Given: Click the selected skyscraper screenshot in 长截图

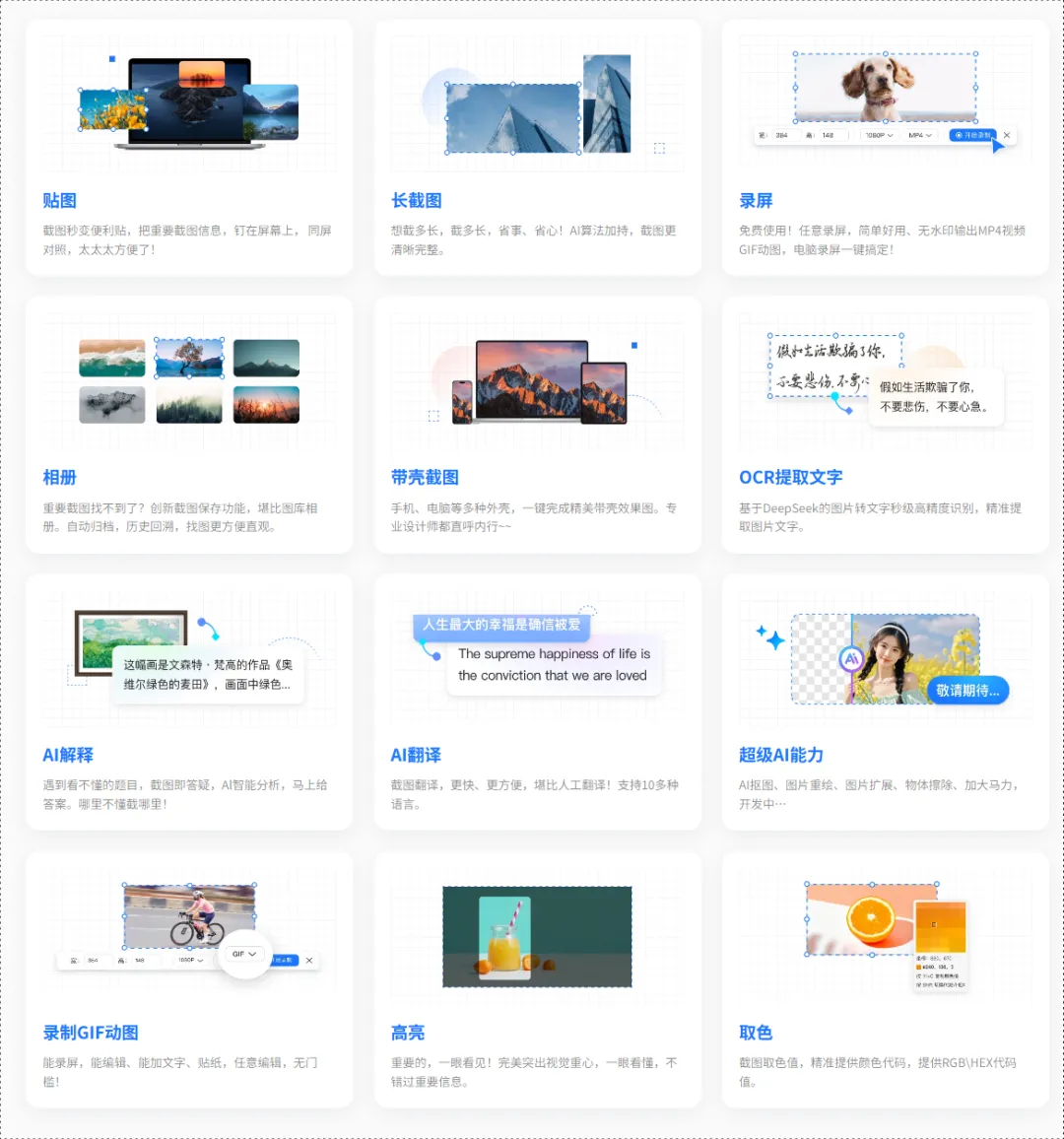Looking at the screenshot, I should tap(512, 118).
